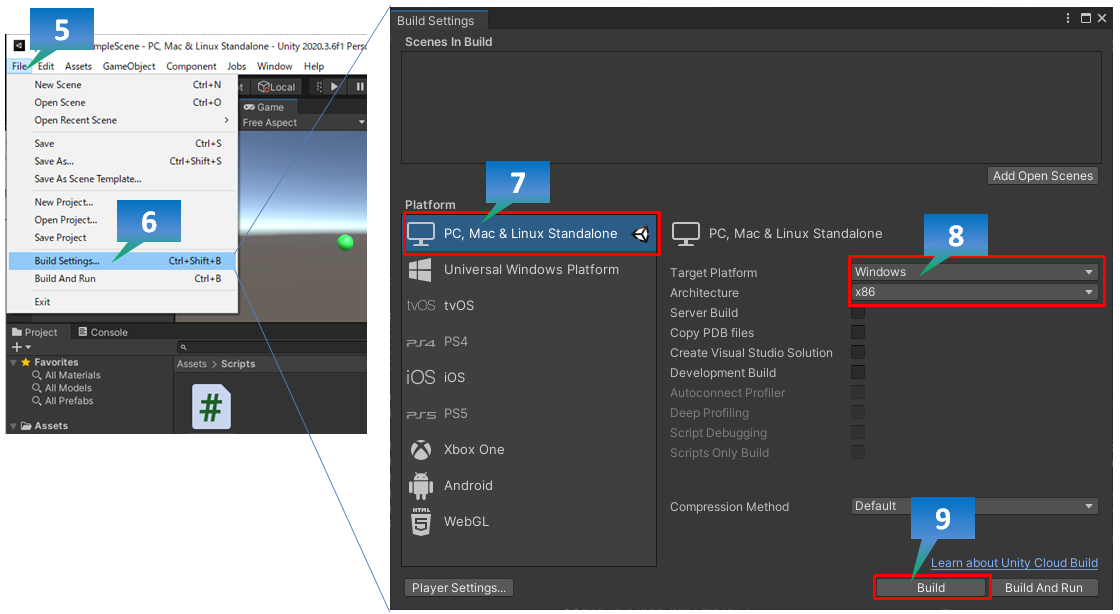Select PC, Mac & Linux Standalone platform
The width and height of the screenshot is (1120, 614).
[531, 233]
